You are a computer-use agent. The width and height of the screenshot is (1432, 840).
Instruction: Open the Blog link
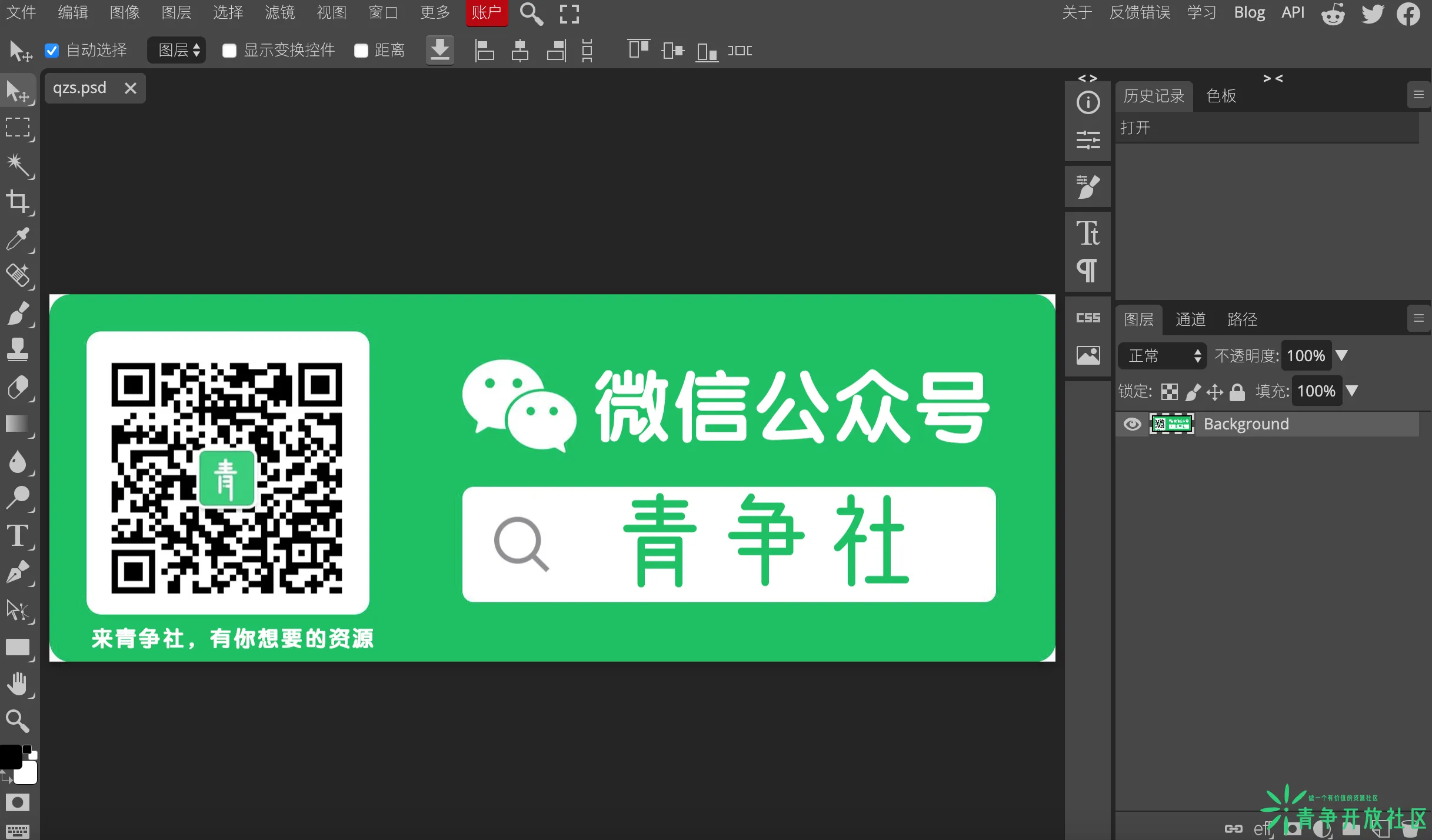1249,12
